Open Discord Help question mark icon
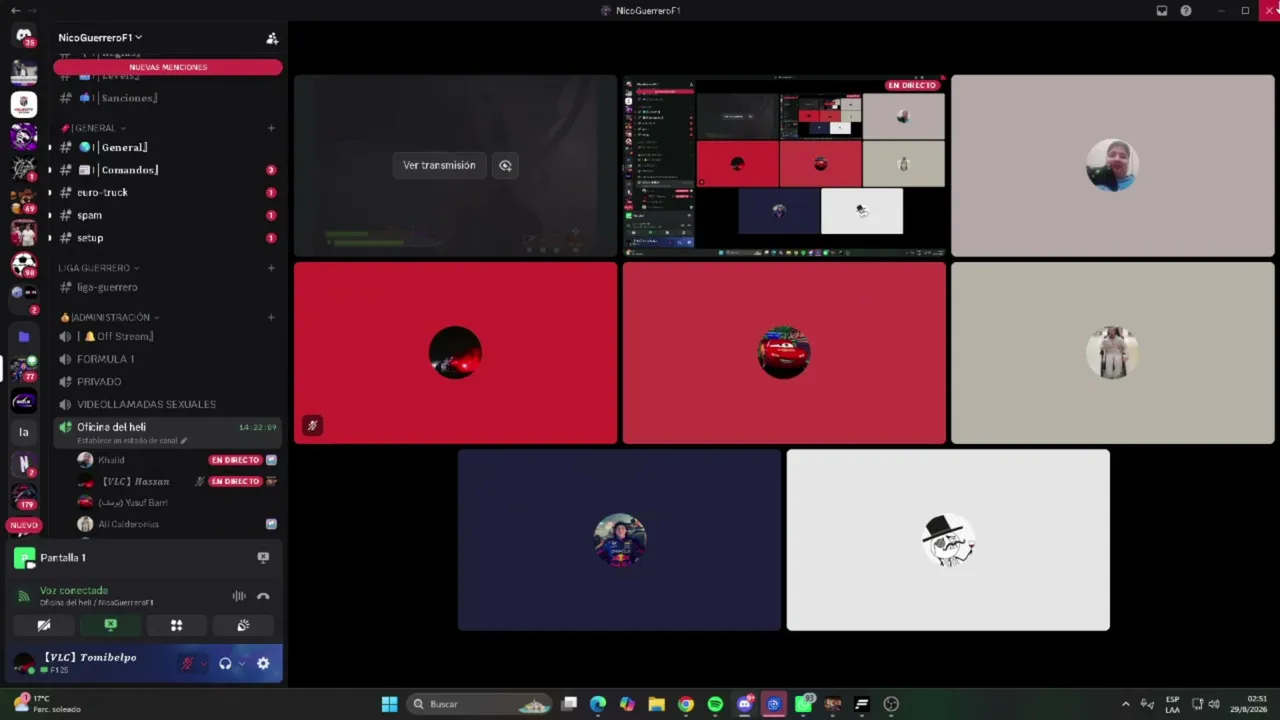 click(1186, 11)
